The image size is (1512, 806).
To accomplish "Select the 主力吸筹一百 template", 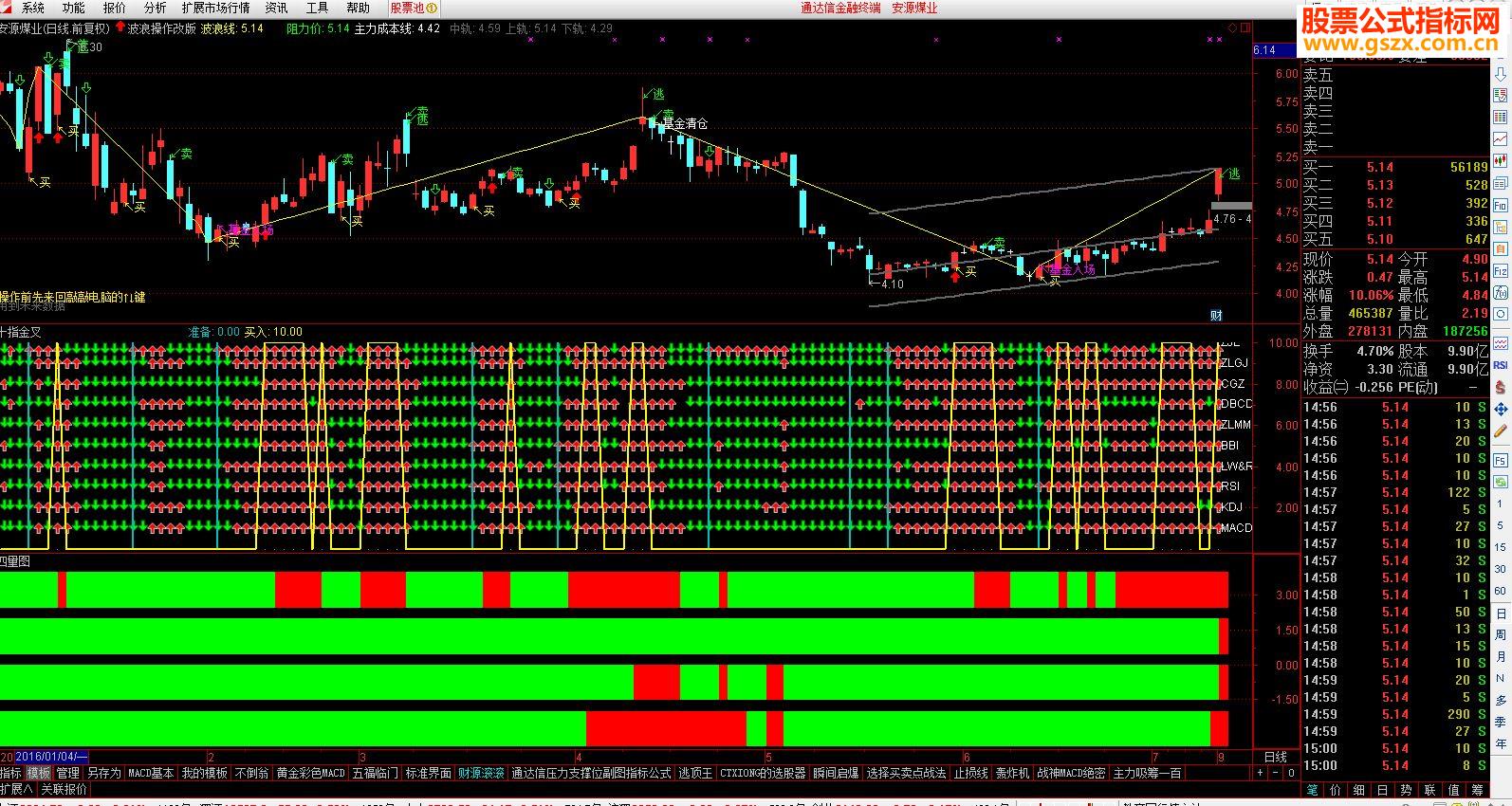I will [x=1148, y=774].
